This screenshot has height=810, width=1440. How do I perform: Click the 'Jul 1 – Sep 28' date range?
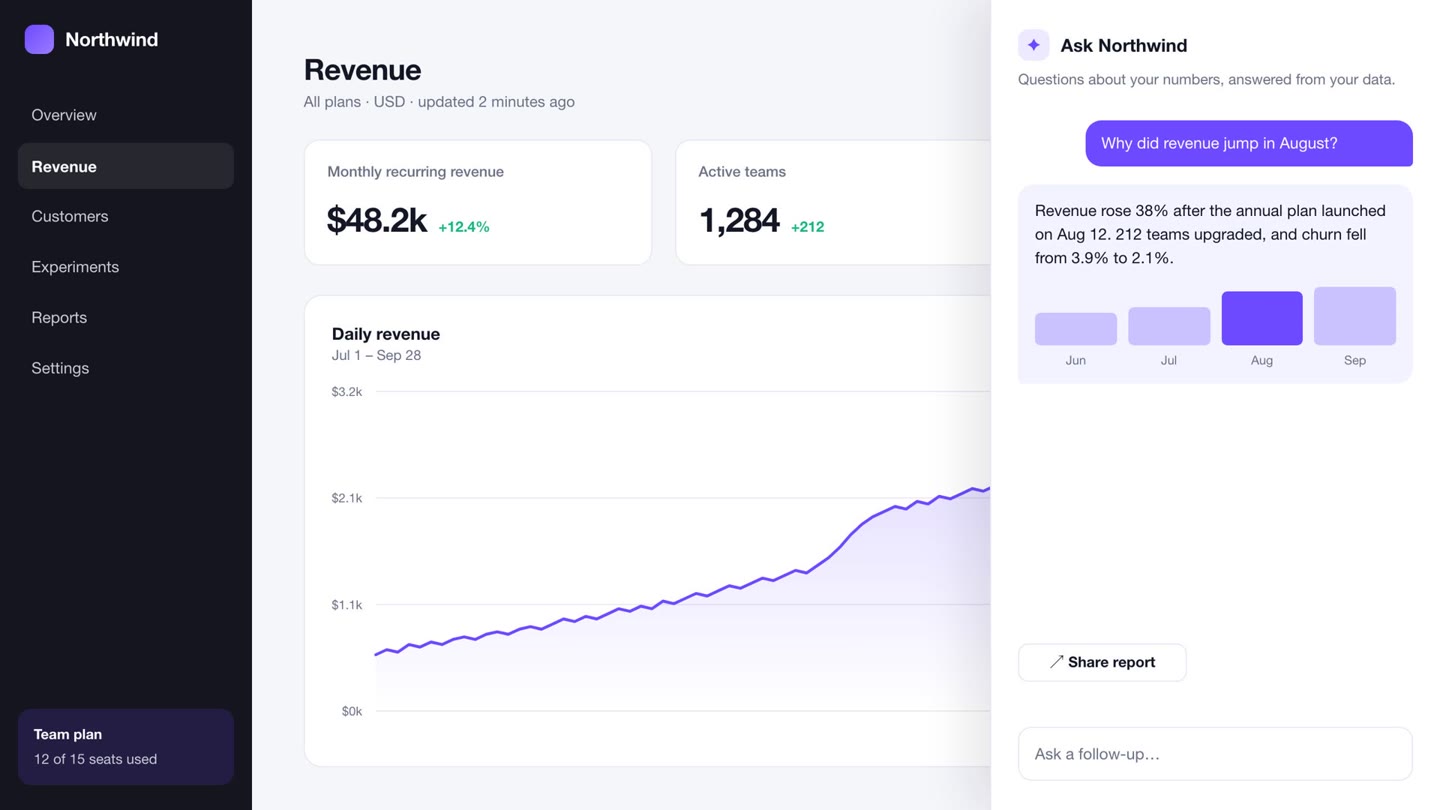pos(376,355)
